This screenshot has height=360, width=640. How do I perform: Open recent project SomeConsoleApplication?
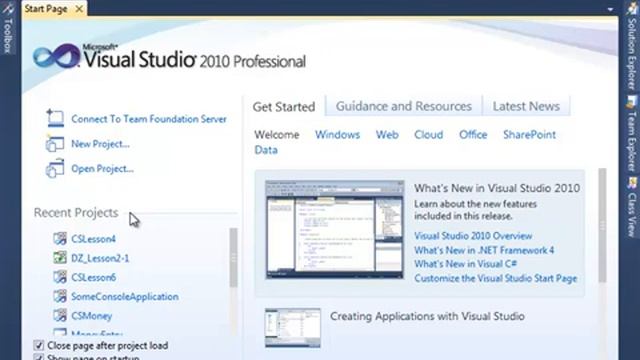[125, 296]
